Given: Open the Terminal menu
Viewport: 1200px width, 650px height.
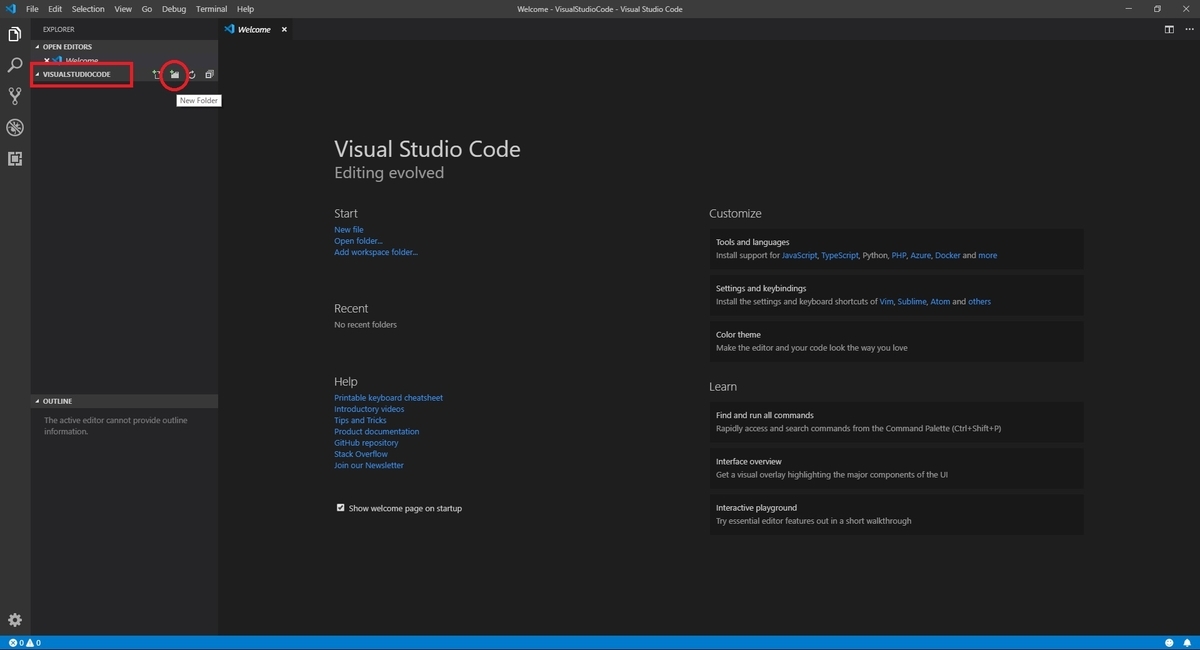Looking at the screenshot, I should [x=211, y=9].
